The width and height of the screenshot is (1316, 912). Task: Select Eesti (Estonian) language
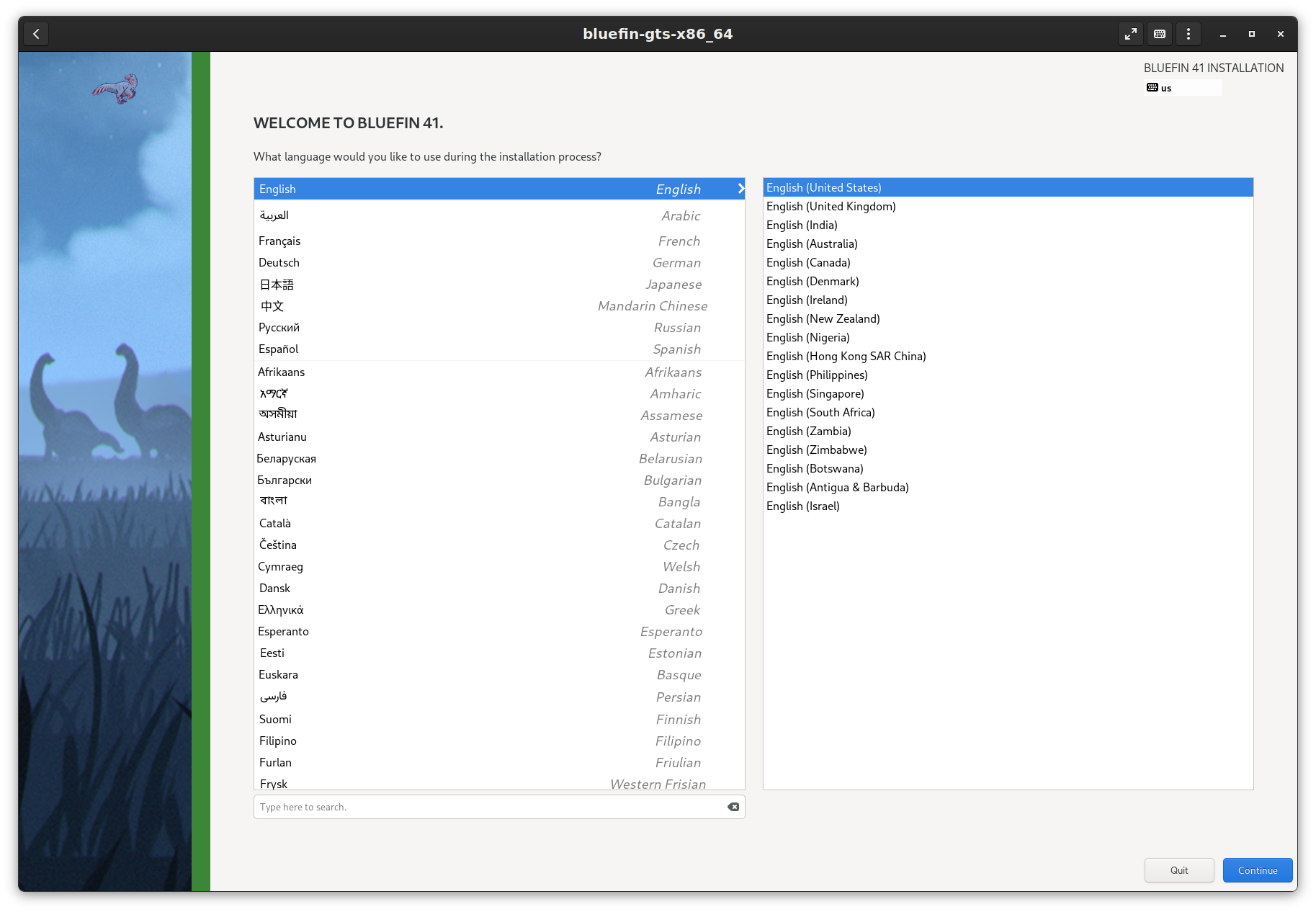pyautogui.click(x=499, y=653)
